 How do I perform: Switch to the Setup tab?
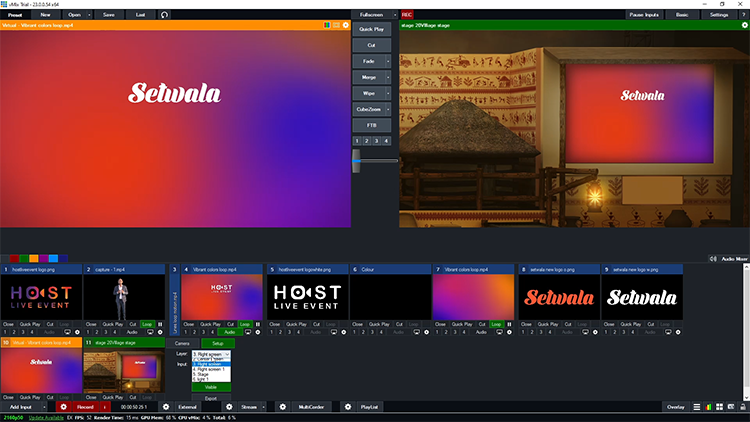218,343
